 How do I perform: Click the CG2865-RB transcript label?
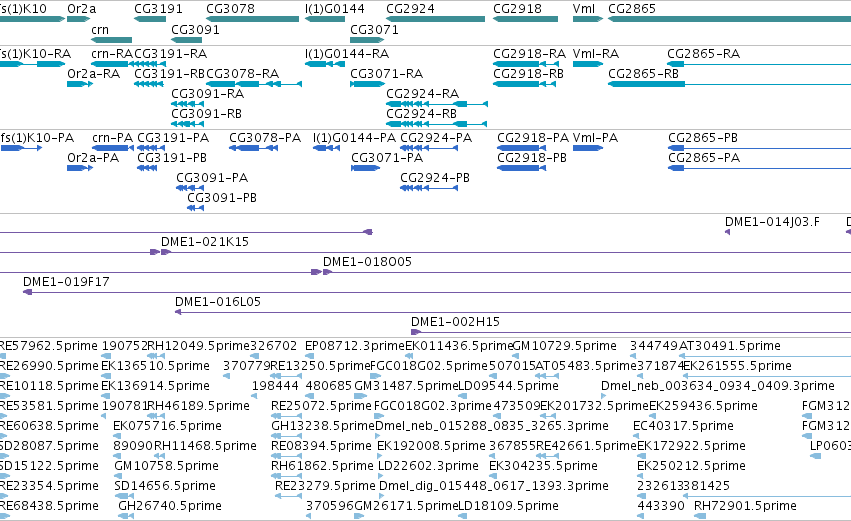643,74
